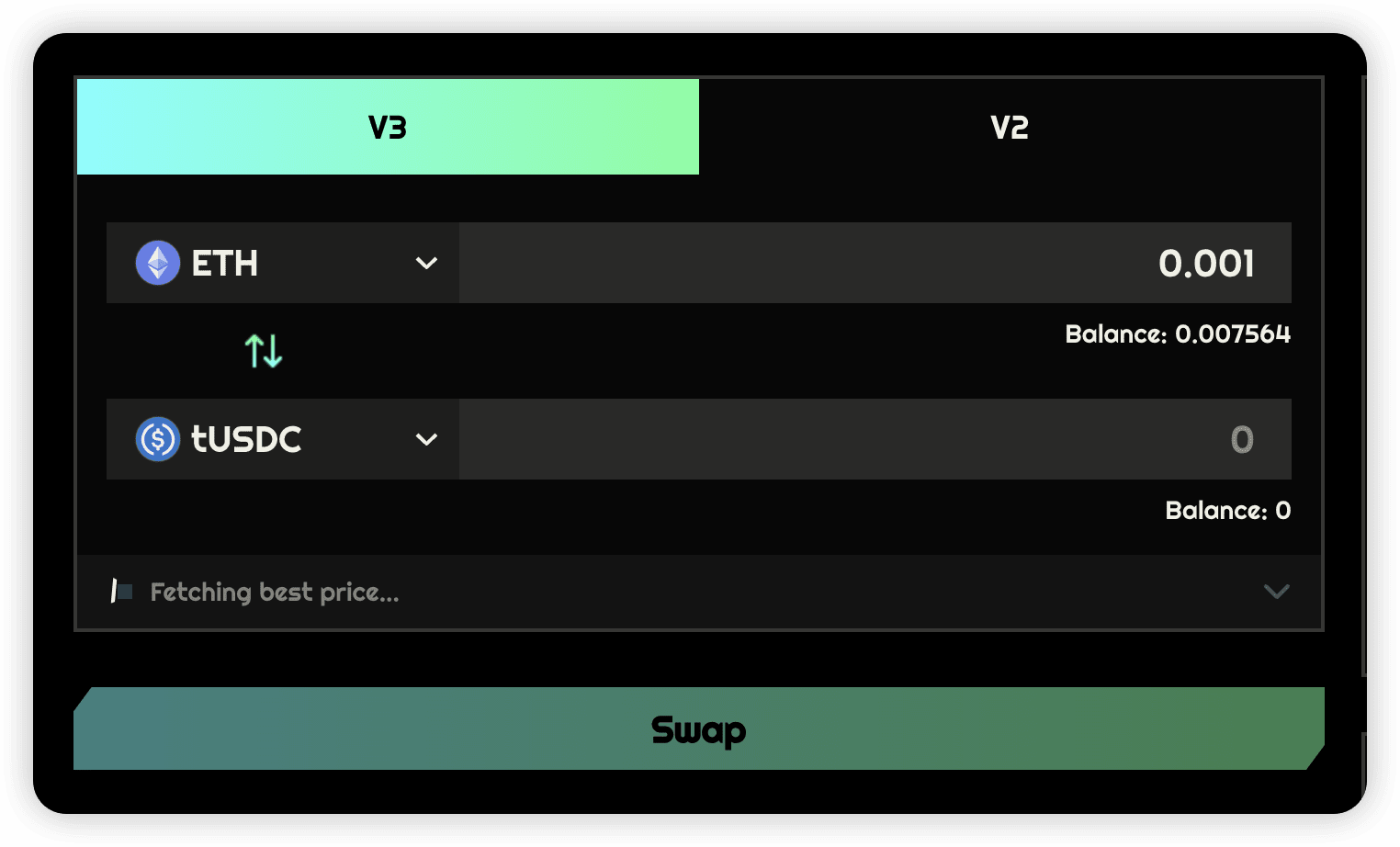Screen dimensions: 1400x847
Task: Click the loading indicator icon beside Fetching
Action: tap(121, 592)
